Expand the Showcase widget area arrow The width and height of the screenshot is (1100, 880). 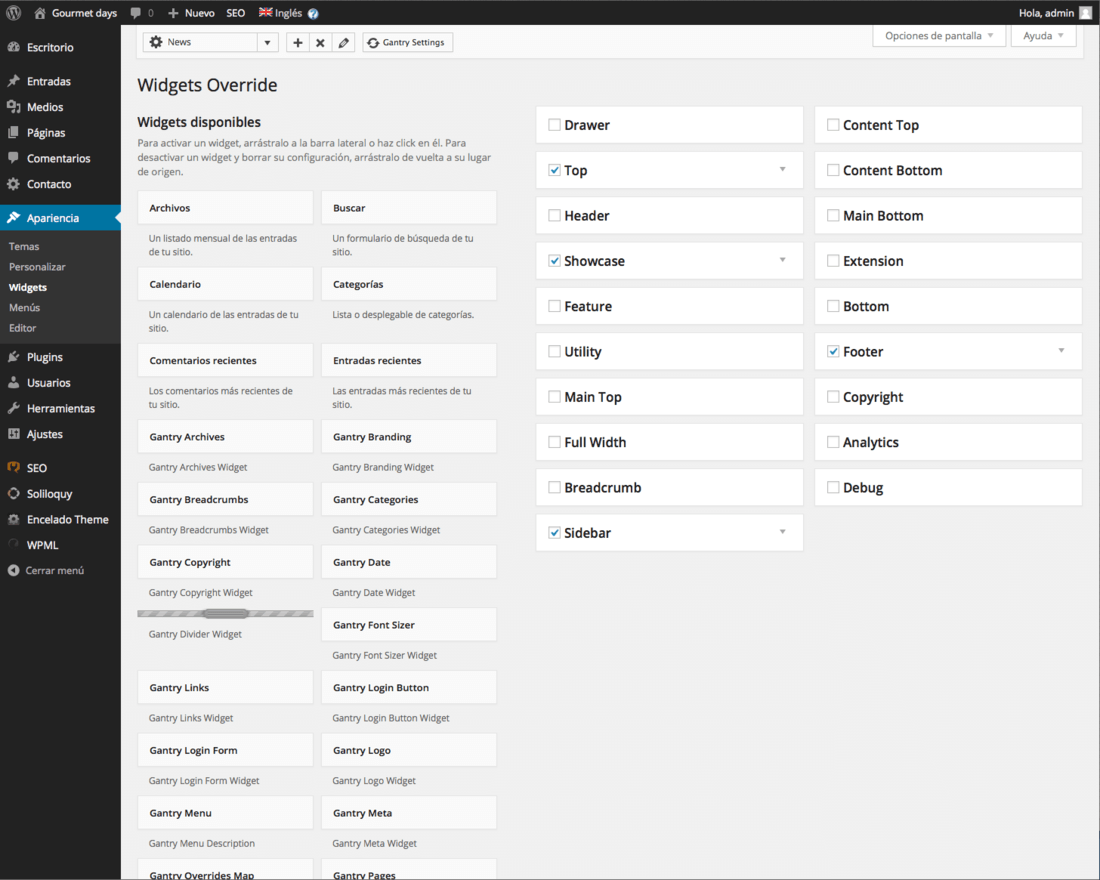[782, 260]
